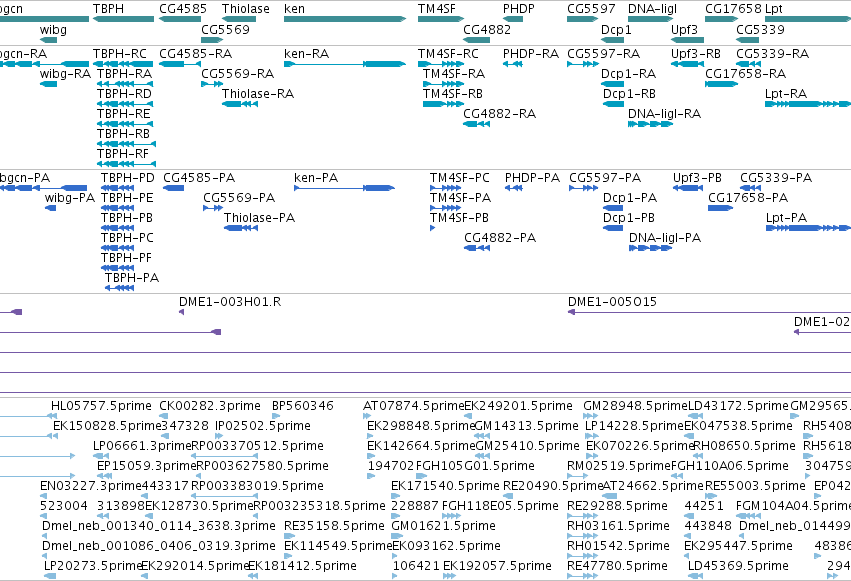
Task: Select protein TBPH-PD
Action: pyautogui.click(x=117, y=188)
